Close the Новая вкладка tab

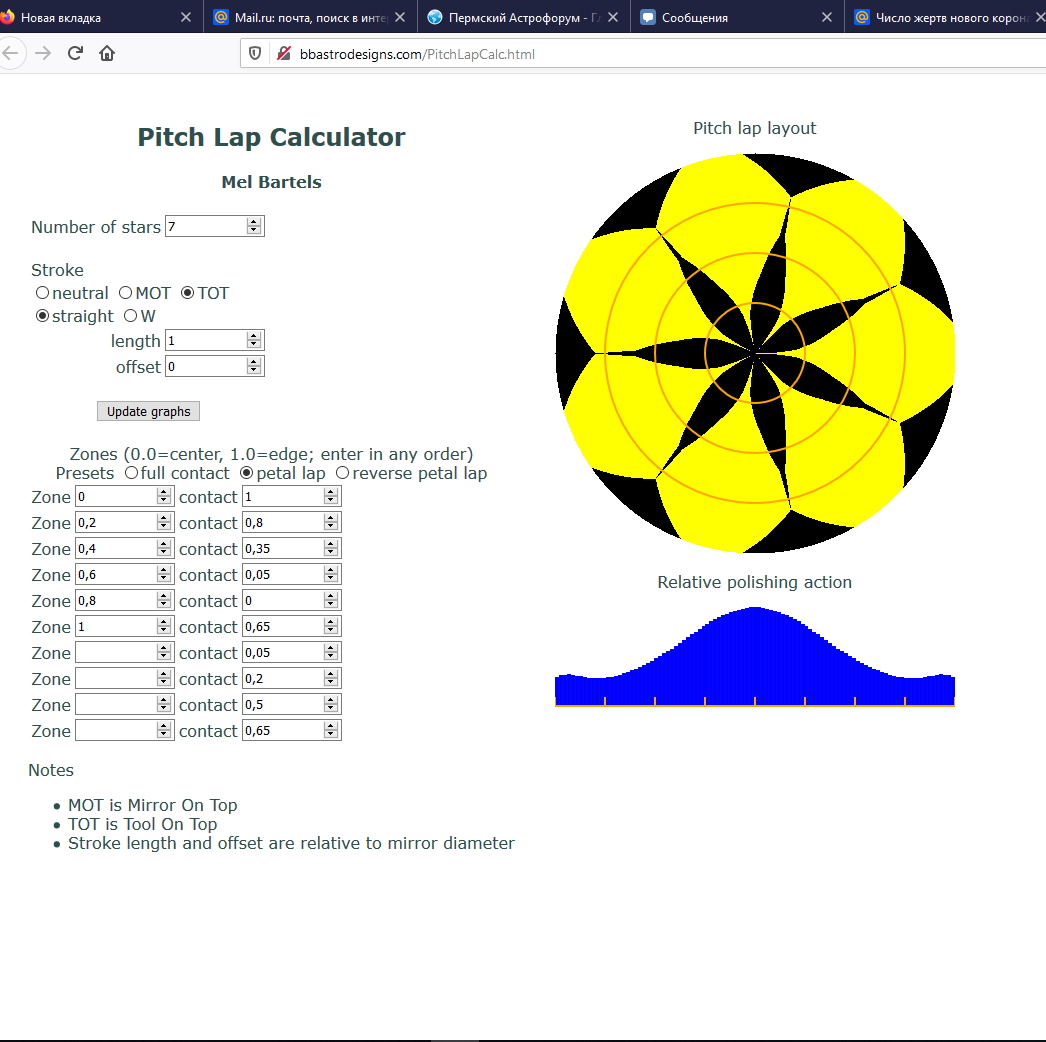pyautogui.click(x=186, y=17)
